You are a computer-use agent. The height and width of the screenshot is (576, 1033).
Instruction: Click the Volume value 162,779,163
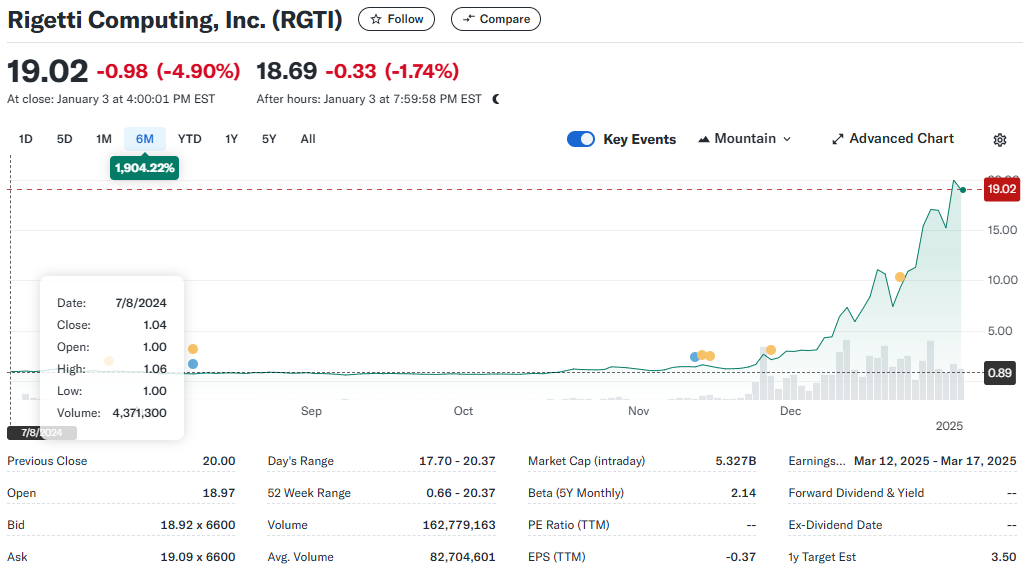click(x=459, y=525)
